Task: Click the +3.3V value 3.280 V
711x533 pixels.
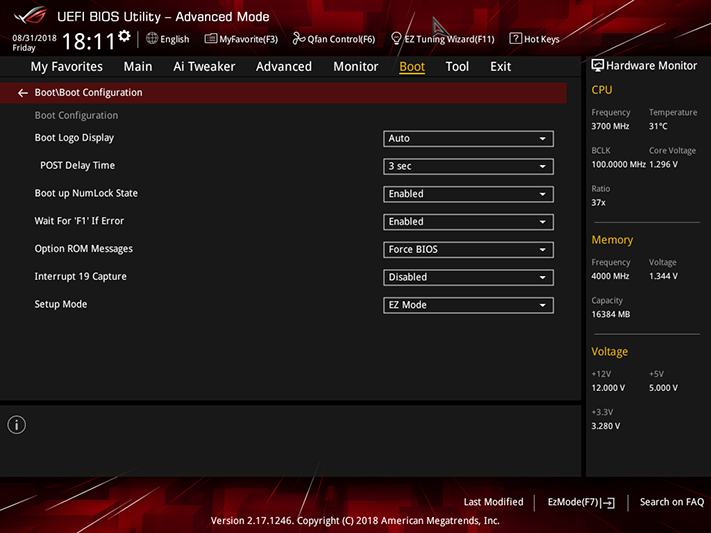Action: click(x=606, y=426)
